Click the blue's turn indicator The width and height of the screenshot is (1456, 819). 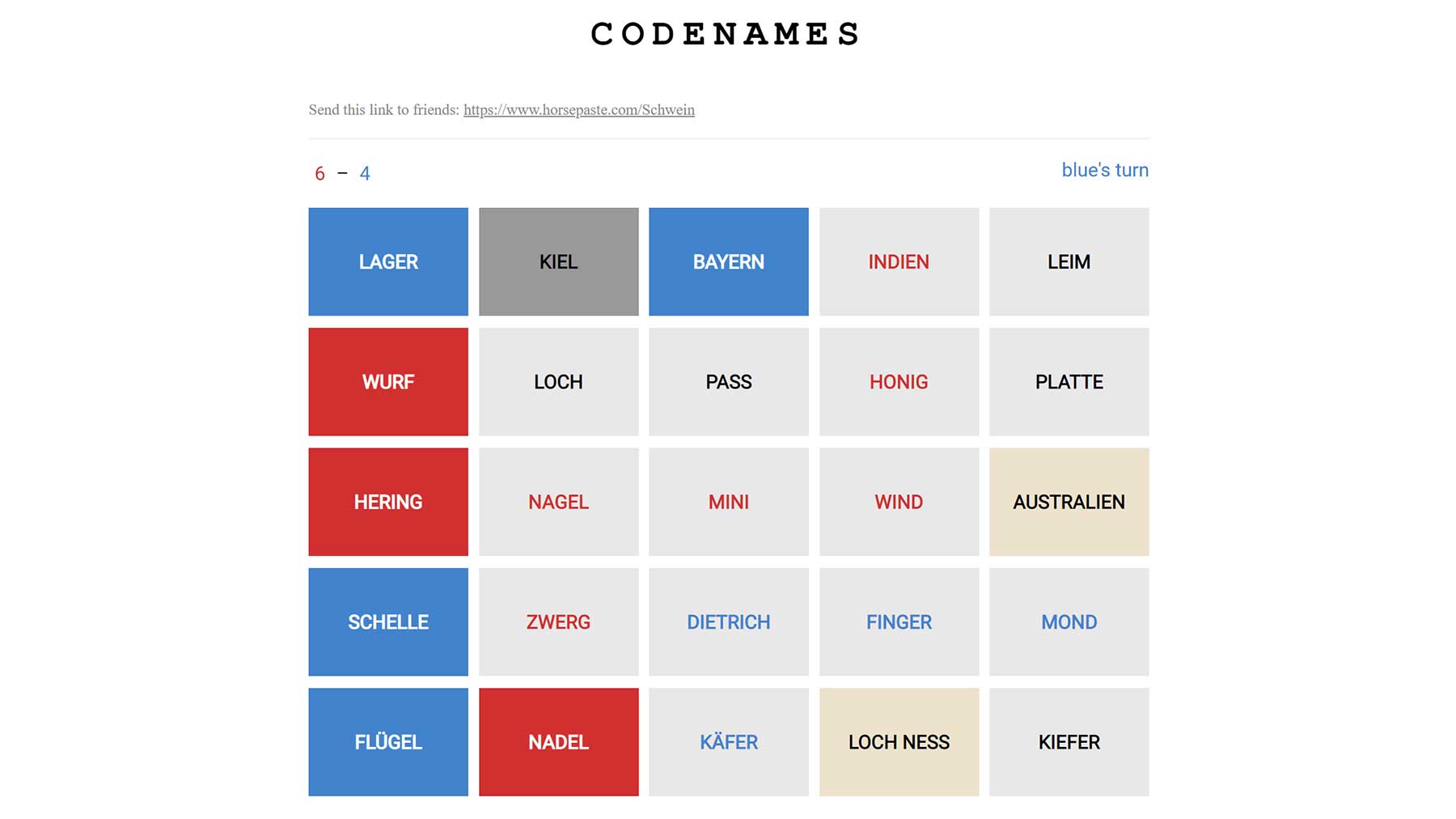click(x=1104, y=170)
